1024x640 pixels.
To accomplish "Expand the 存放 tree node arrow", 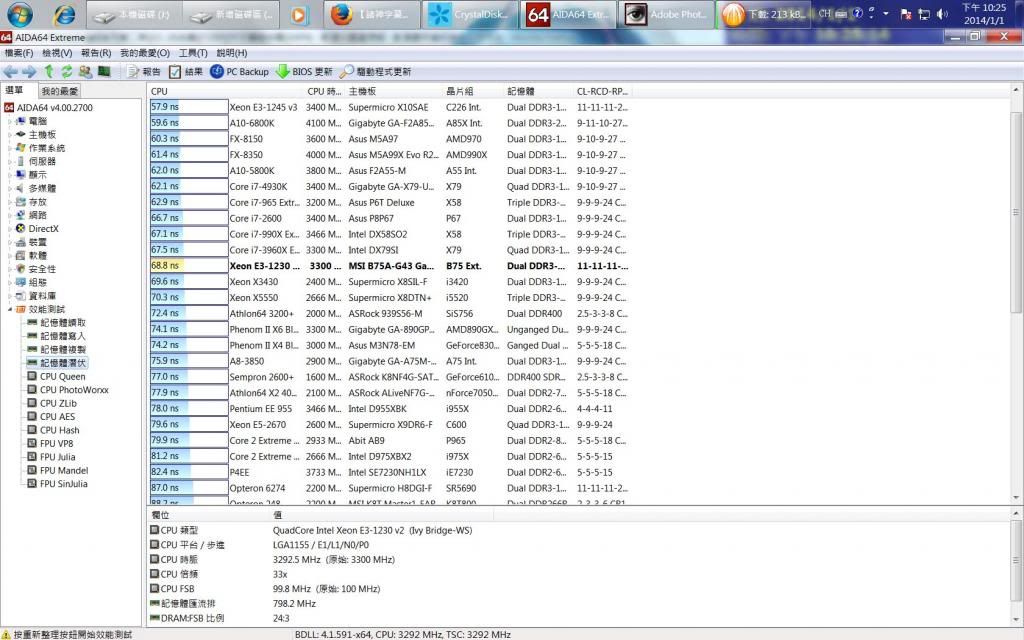I will tap(10, 202).
